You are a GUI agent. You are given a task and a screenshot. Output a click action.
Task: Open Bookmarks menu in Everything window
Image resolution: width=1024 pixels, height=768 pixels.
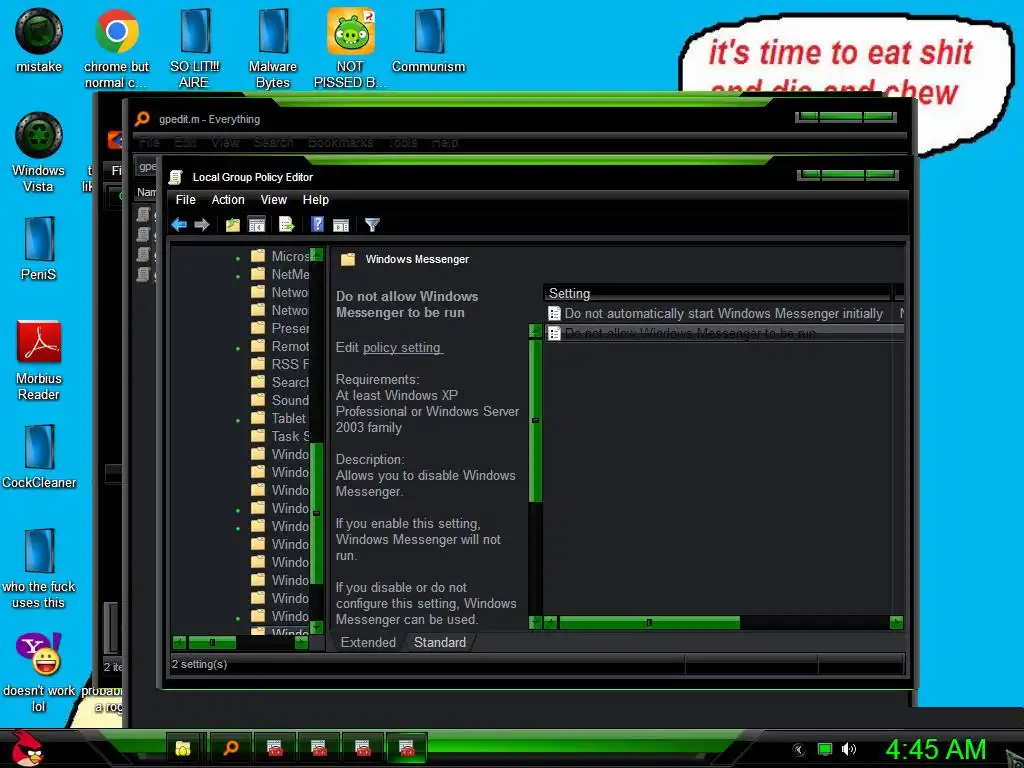340,142
